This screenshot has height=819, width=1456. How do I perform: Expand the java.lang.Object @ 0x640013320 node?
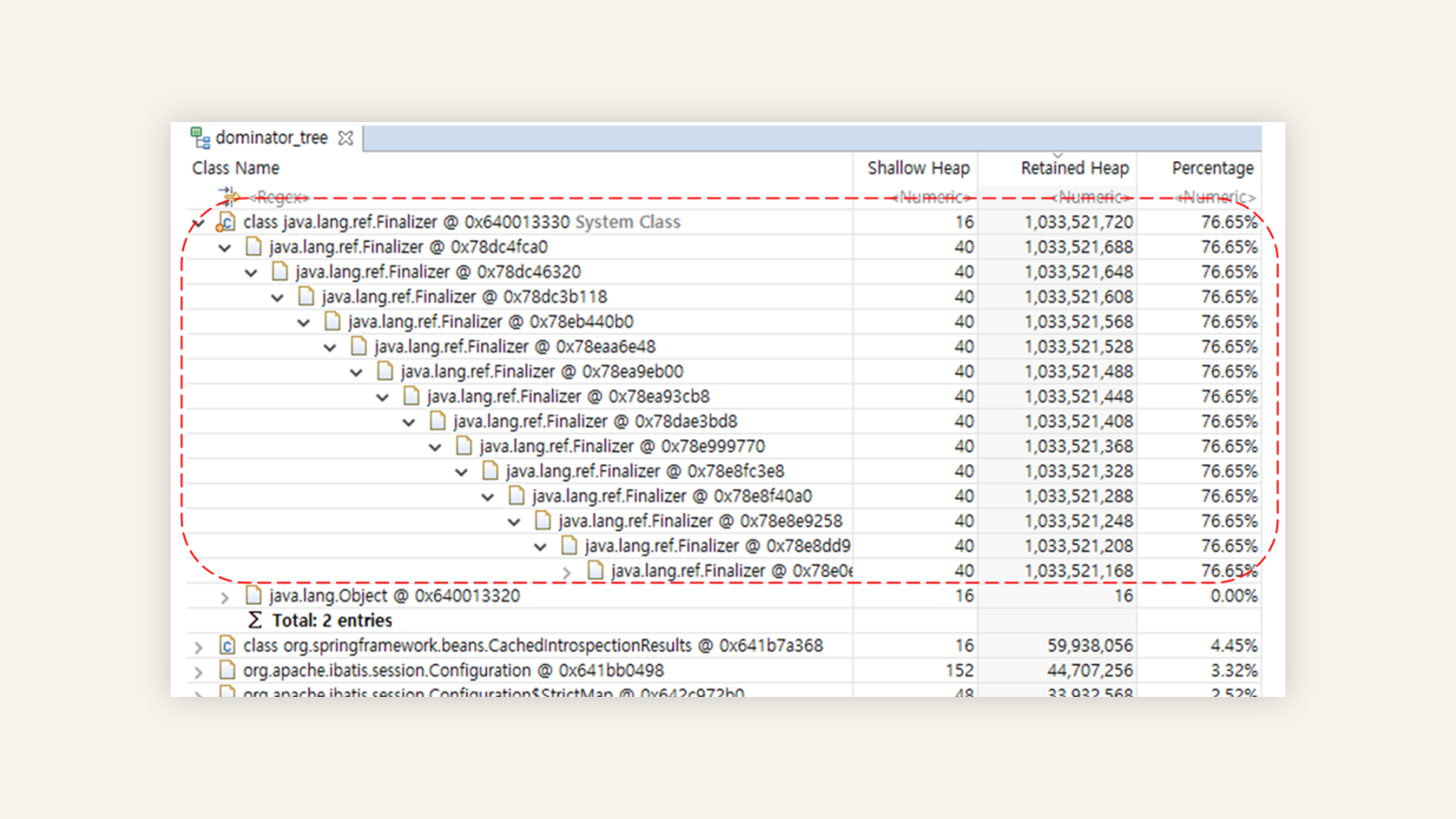(224, 597)
